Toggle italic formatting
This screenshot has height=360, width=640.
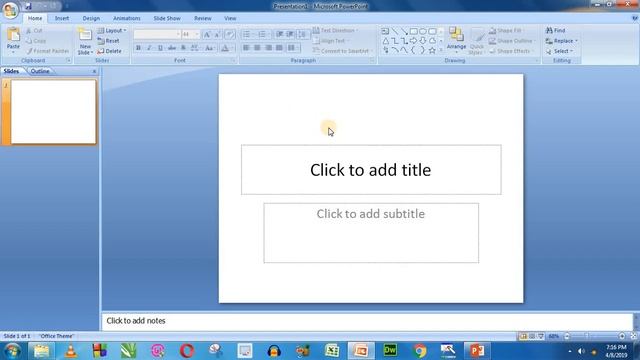pos(149,48)
